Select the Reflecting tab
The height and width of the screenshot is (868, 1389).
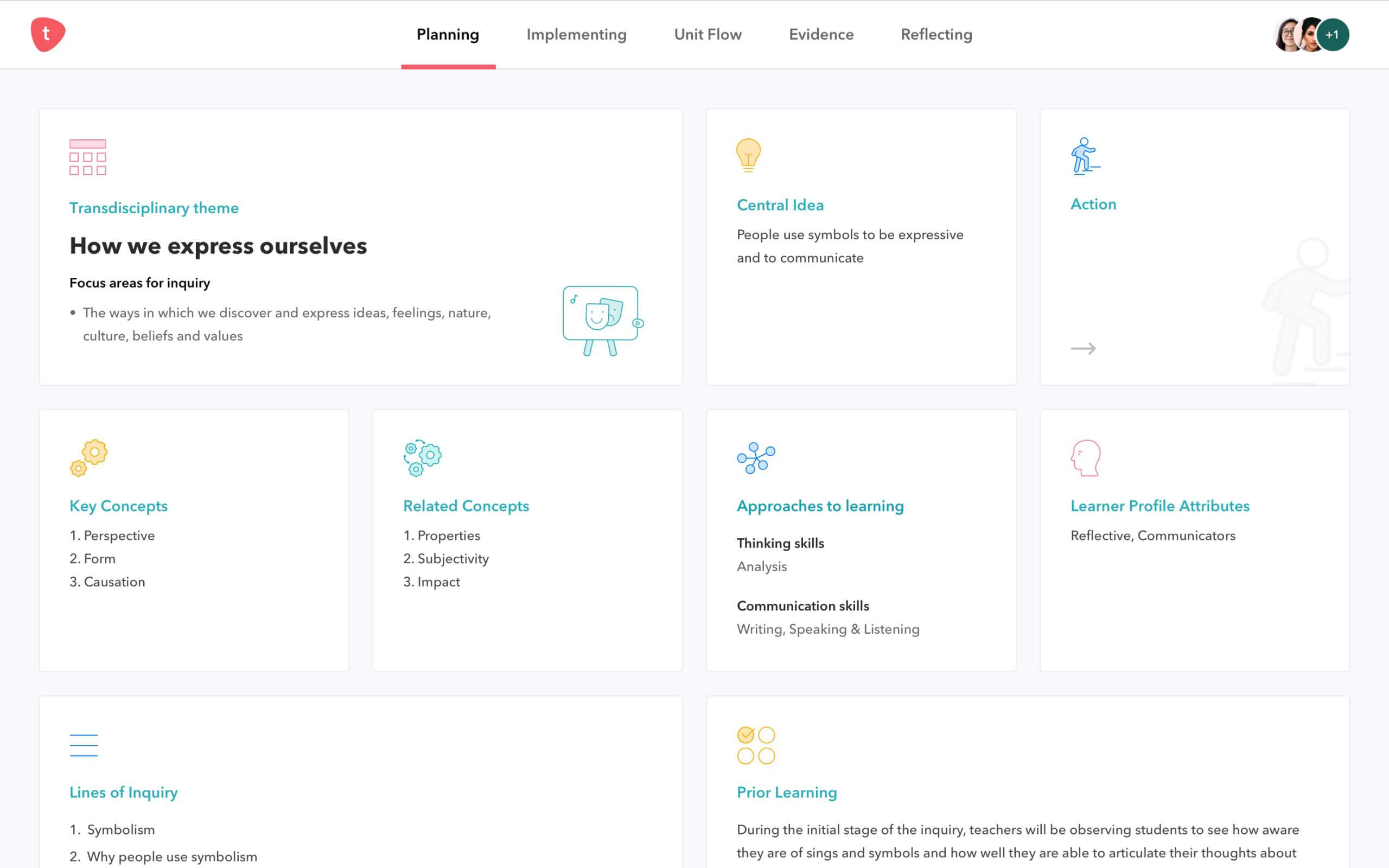pyautogui.click(x=936, y=34)
